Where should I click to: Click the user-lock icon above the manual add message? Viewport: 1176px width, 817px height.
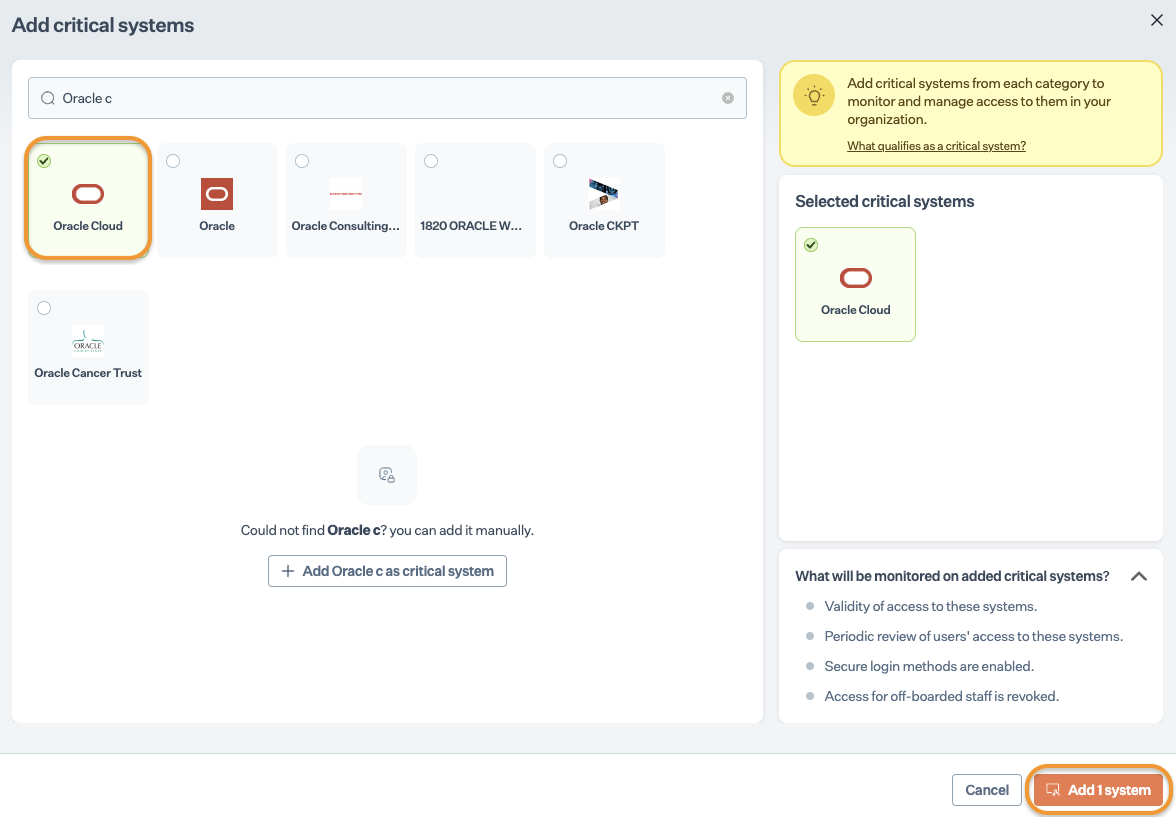pyautogui.click(x=387, y=475)
